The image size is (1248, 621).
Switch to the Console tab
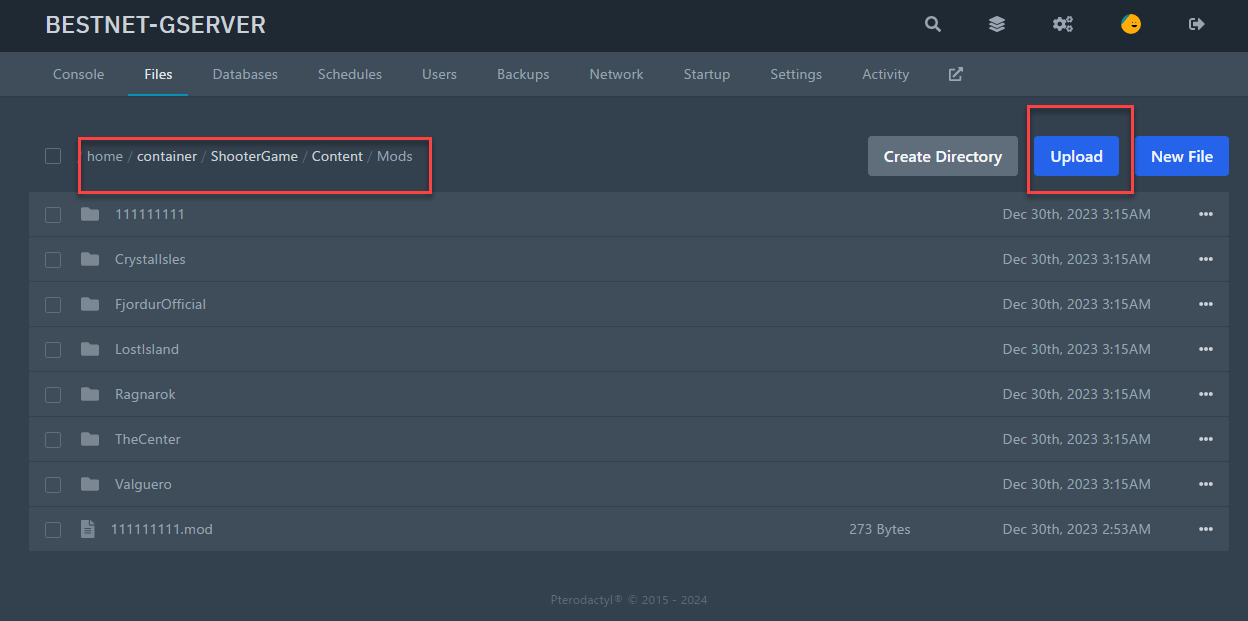click(78, 74)
